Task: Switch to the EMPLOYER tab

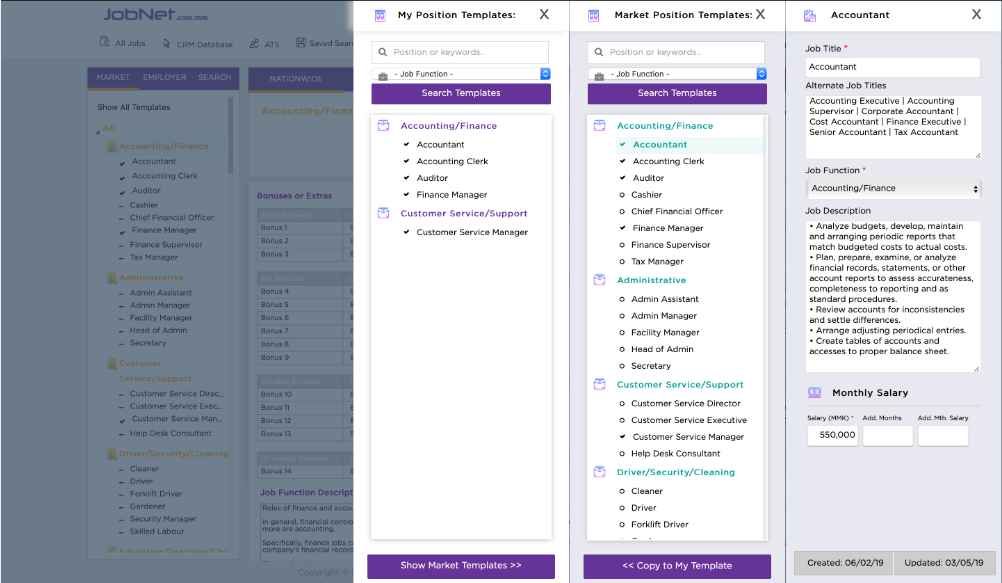Action: [164, 77]
